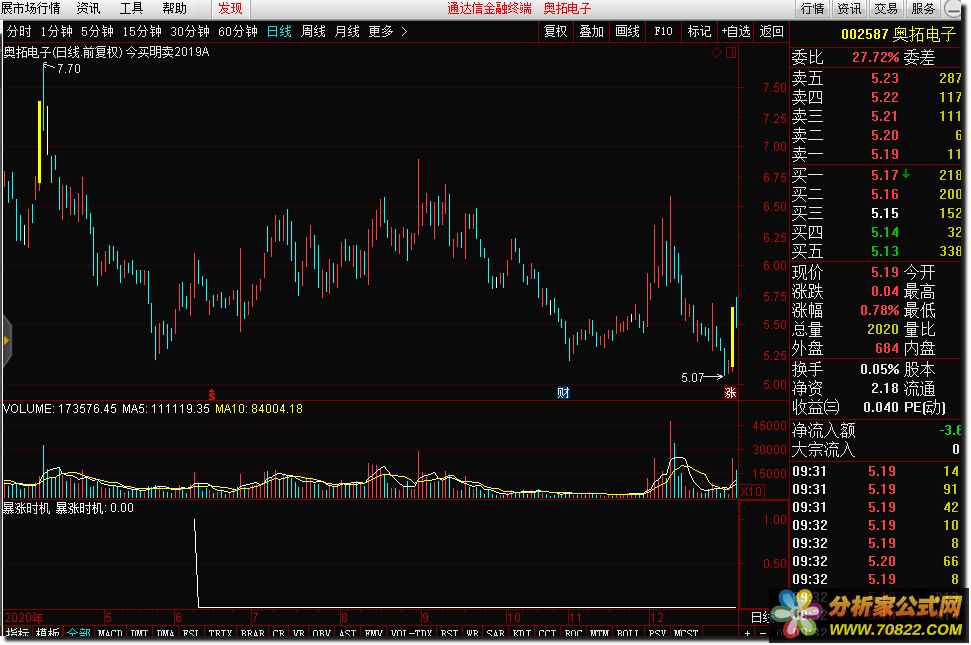
Task: Open the 展市场行情 market menu
Action: click(30, 9)
